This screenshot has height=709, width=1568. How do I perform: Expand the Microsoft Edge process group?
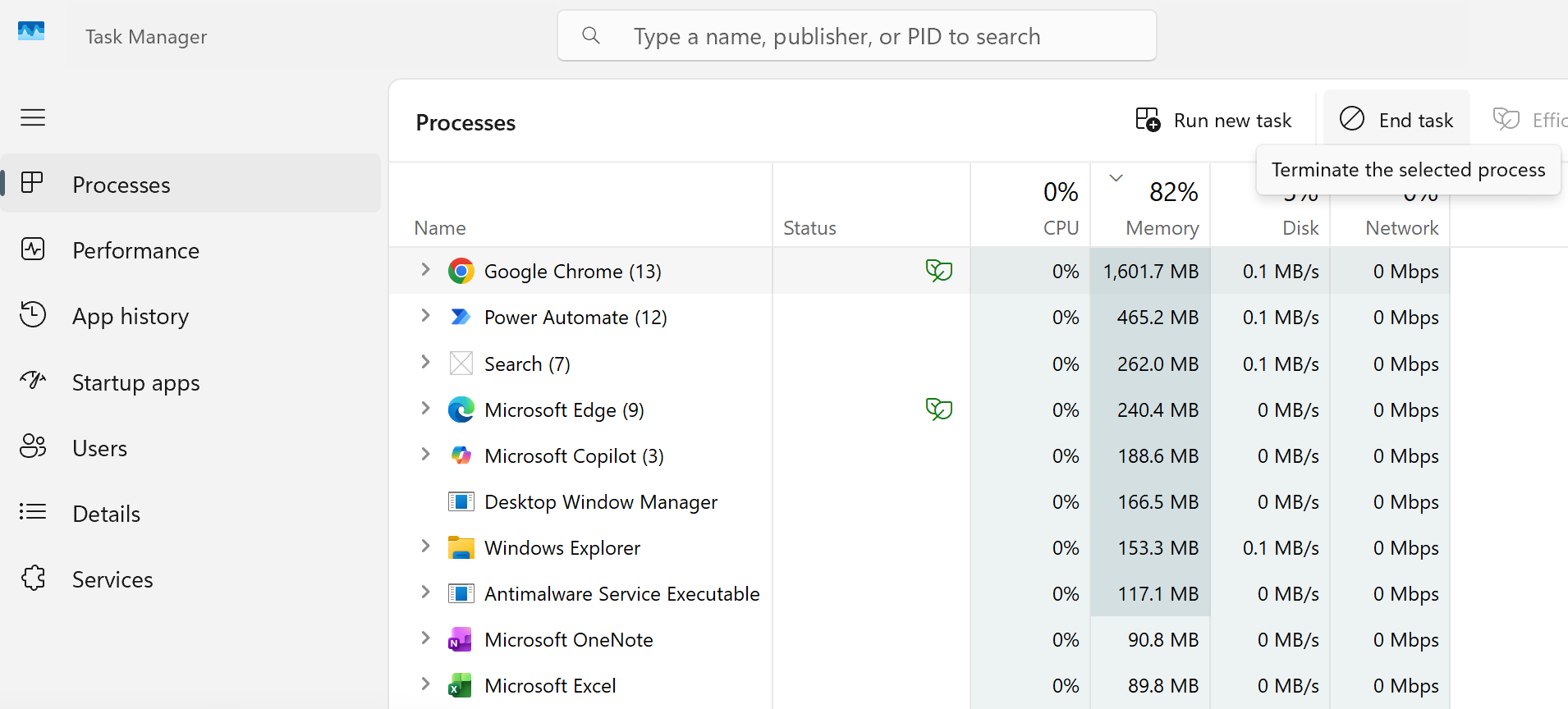click(x=425, y=407)
